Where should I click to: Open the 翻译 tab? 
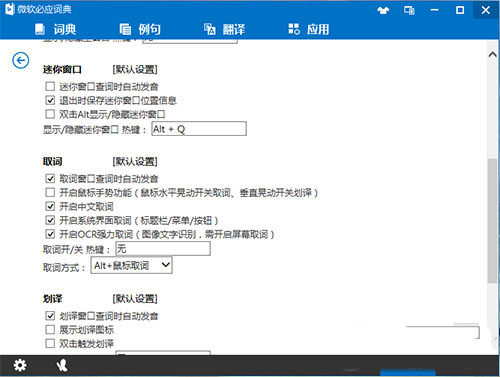tap(224, 29)
